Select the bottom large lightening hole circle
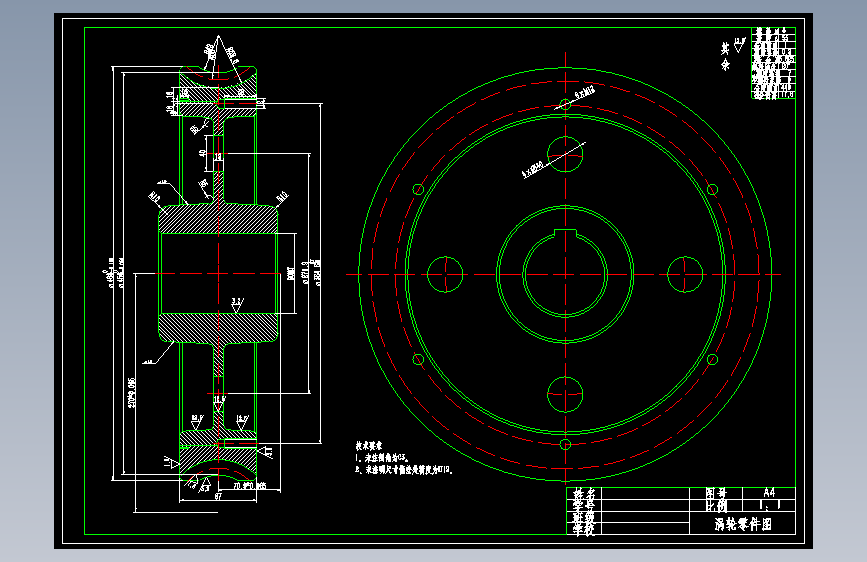This screenshot has width=867, height=562. [x=565, y=394]
